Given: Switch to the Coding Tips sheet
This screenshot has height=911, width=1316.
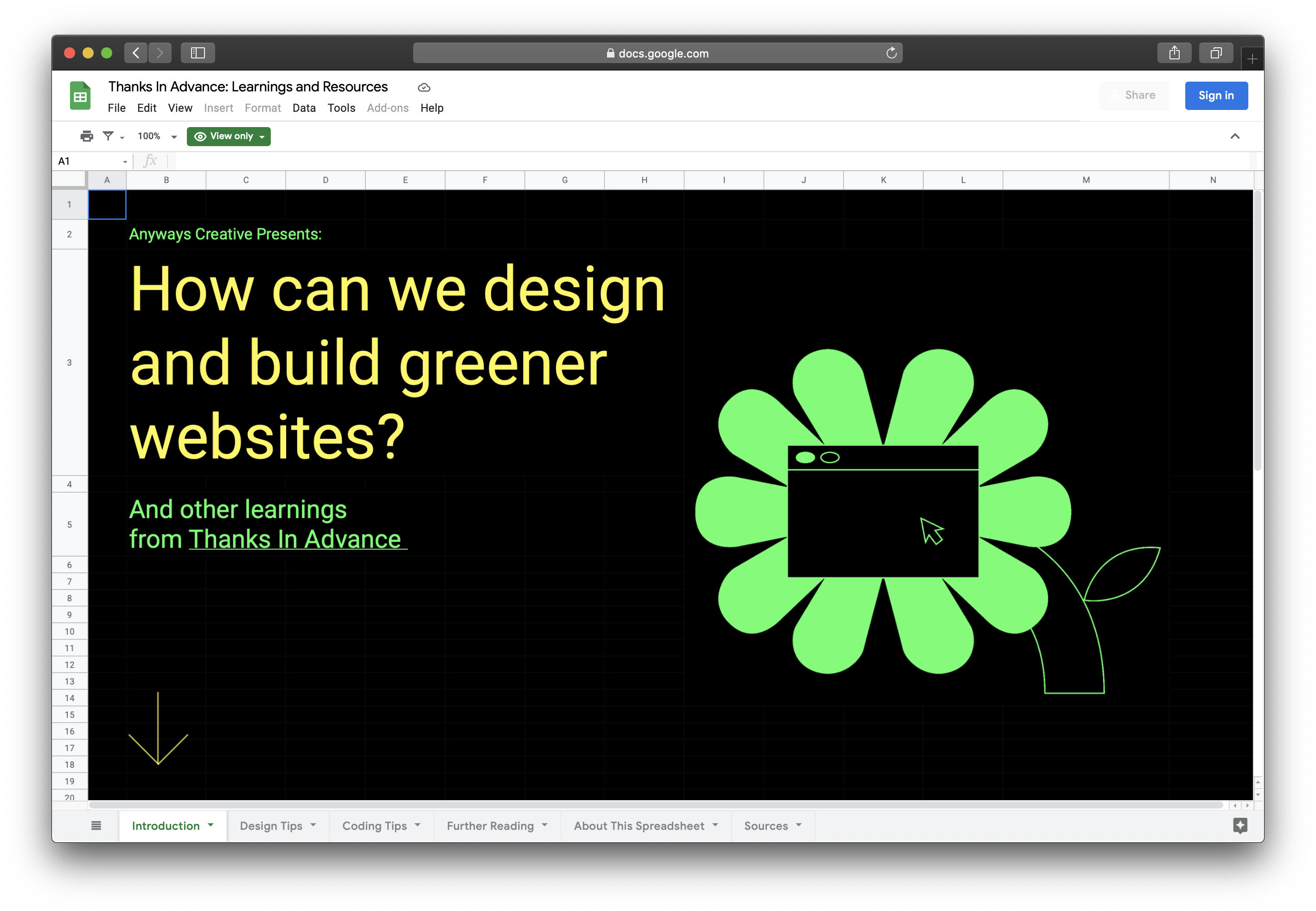Looking at the screenshot, I should pos(374,825).
